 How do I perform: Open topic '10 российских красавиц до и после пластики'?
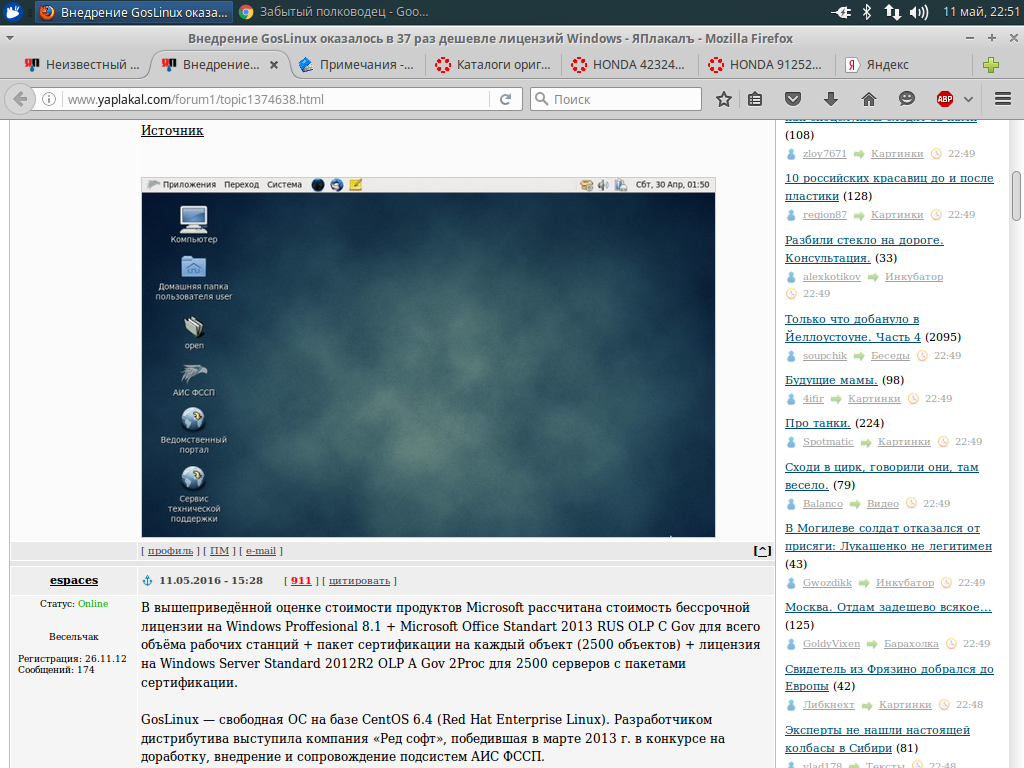click(889, 187)
